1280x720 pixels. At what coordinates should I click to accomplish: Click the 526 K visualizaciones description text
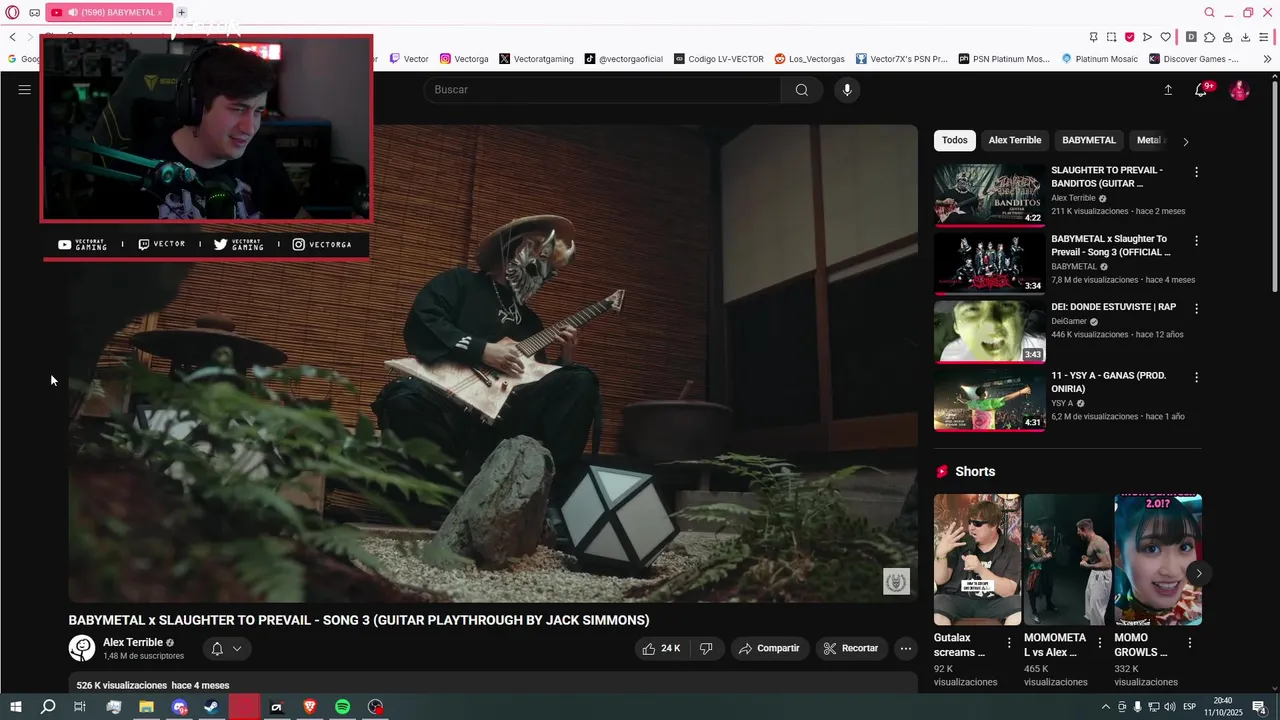point(122,686)
